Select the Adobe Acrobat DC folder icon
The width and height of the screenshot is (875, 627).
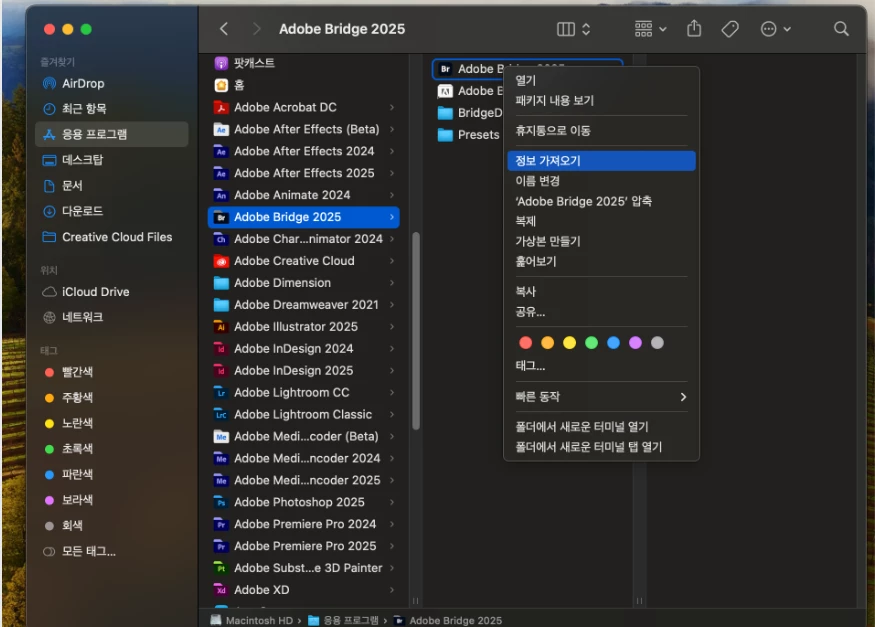[222, 108]
